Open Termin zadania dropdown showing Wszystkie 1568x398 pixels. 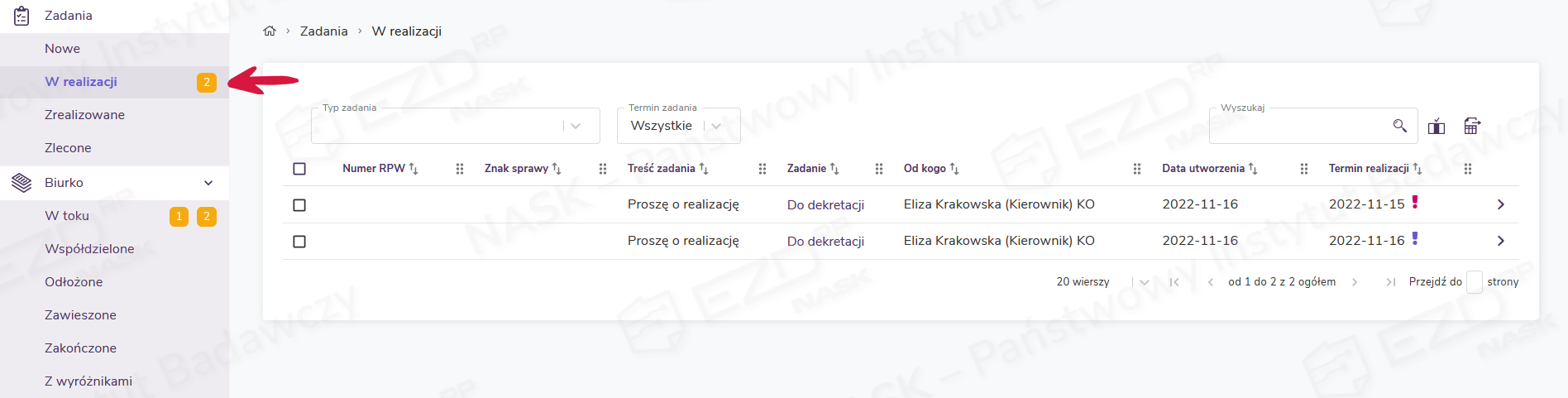coord(716,126)
